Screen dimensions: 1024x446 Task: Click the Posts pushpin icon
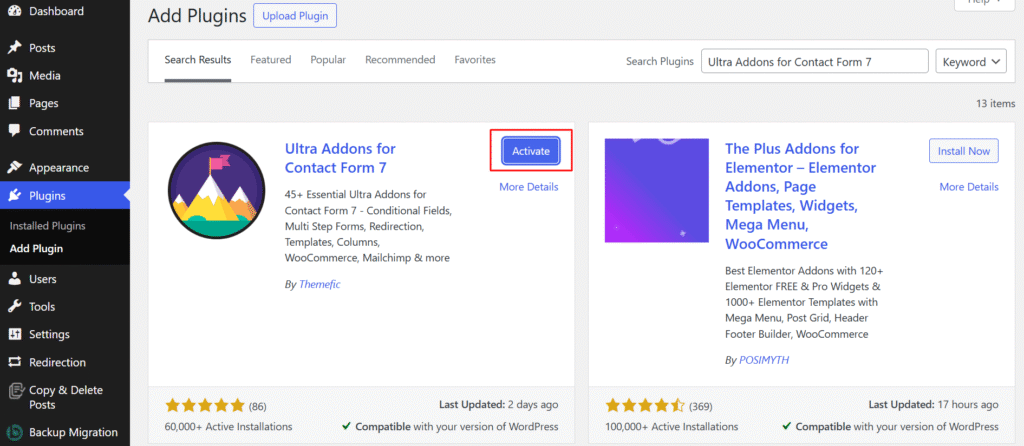[x=14, y=48]
